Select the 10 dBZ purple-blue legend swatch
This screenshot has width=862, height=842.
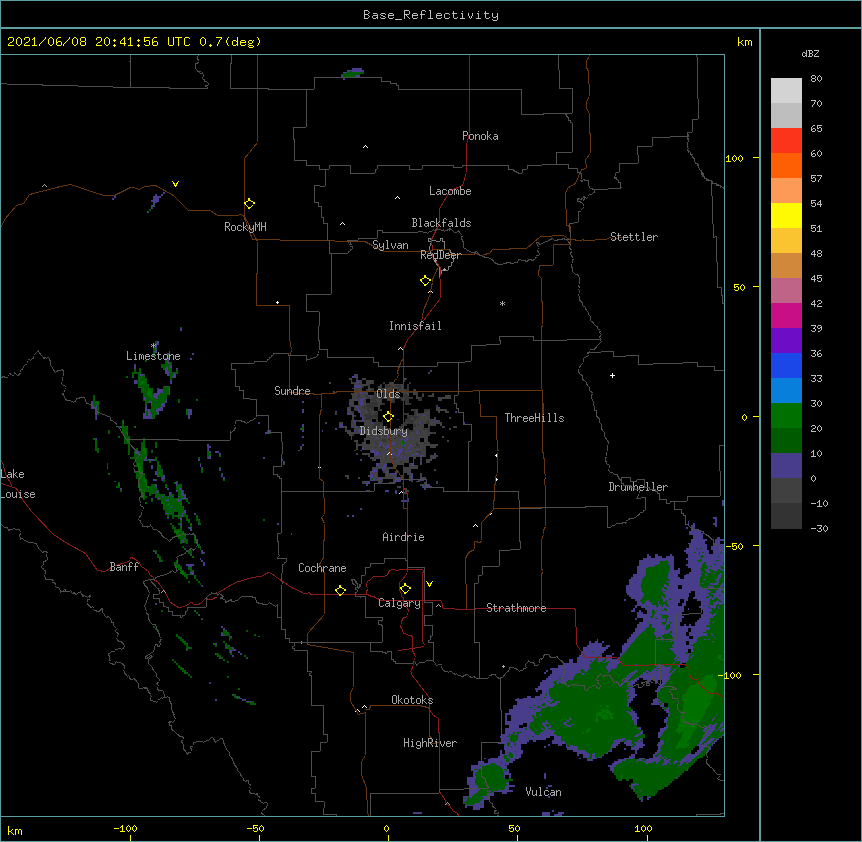click(786, 466)
